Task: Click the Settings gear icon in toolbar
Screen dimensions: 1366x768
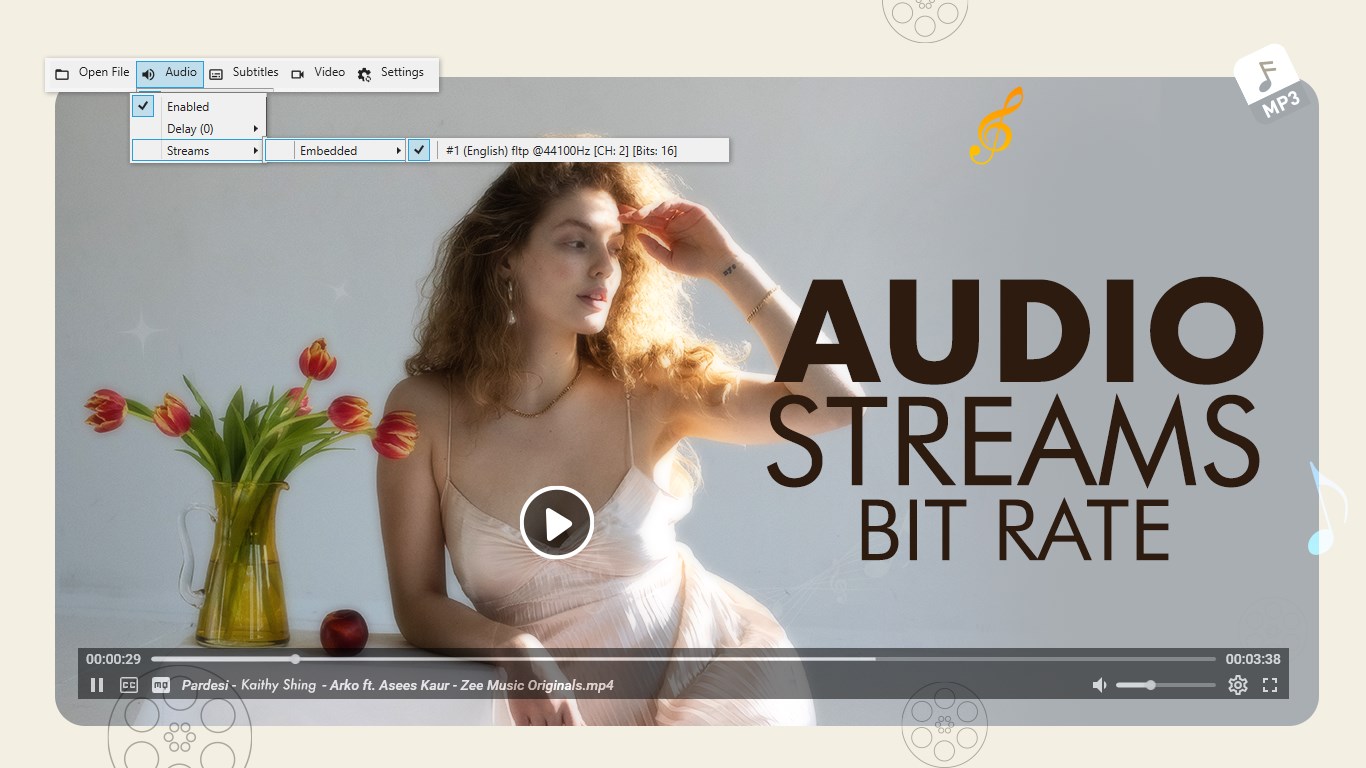Action: pyautogui.click(x=362, y=72)
